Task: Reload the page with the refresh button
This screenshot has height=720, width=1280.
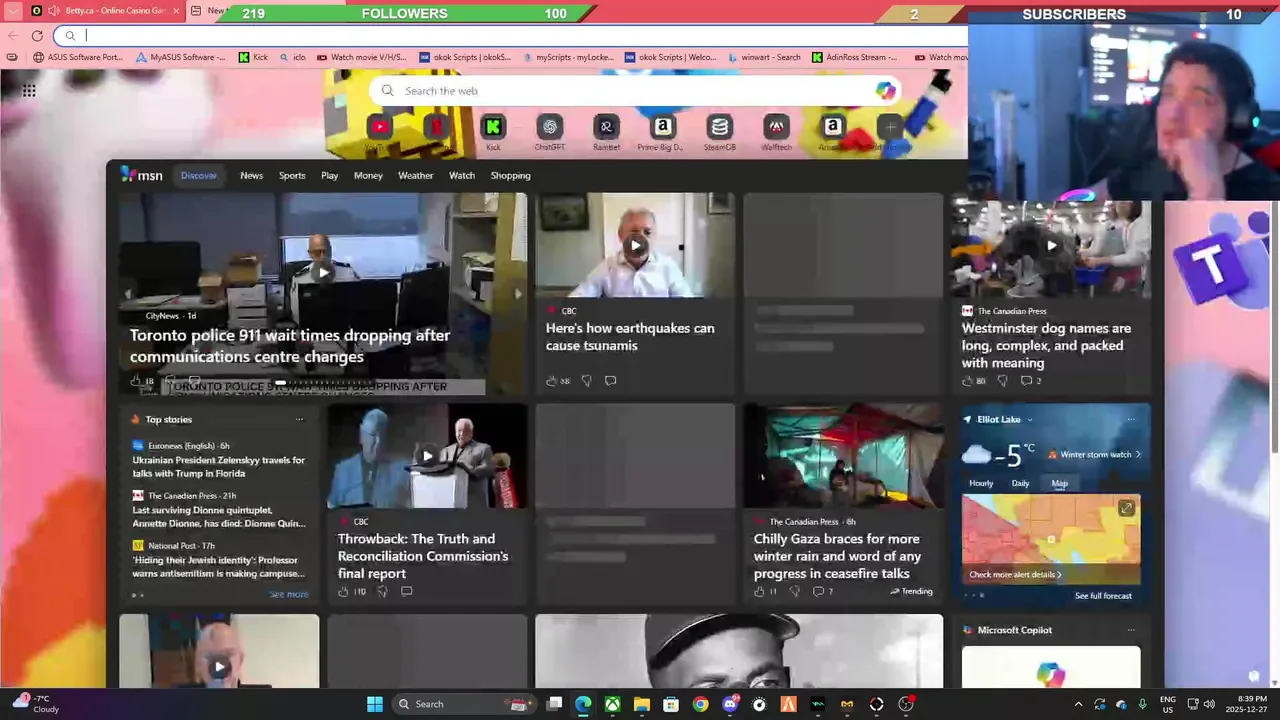Action: (x=37, y=36)
